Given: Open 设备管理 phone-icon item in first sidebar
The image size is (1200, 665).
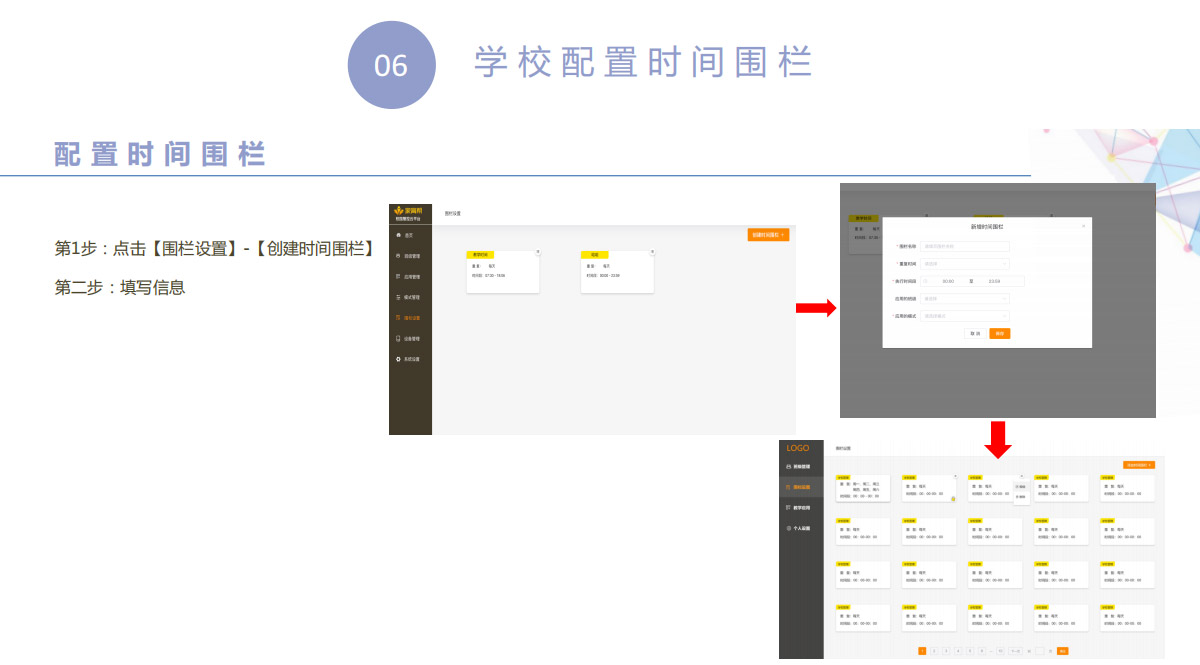Looking at the screenshot, I should [410, 339].
